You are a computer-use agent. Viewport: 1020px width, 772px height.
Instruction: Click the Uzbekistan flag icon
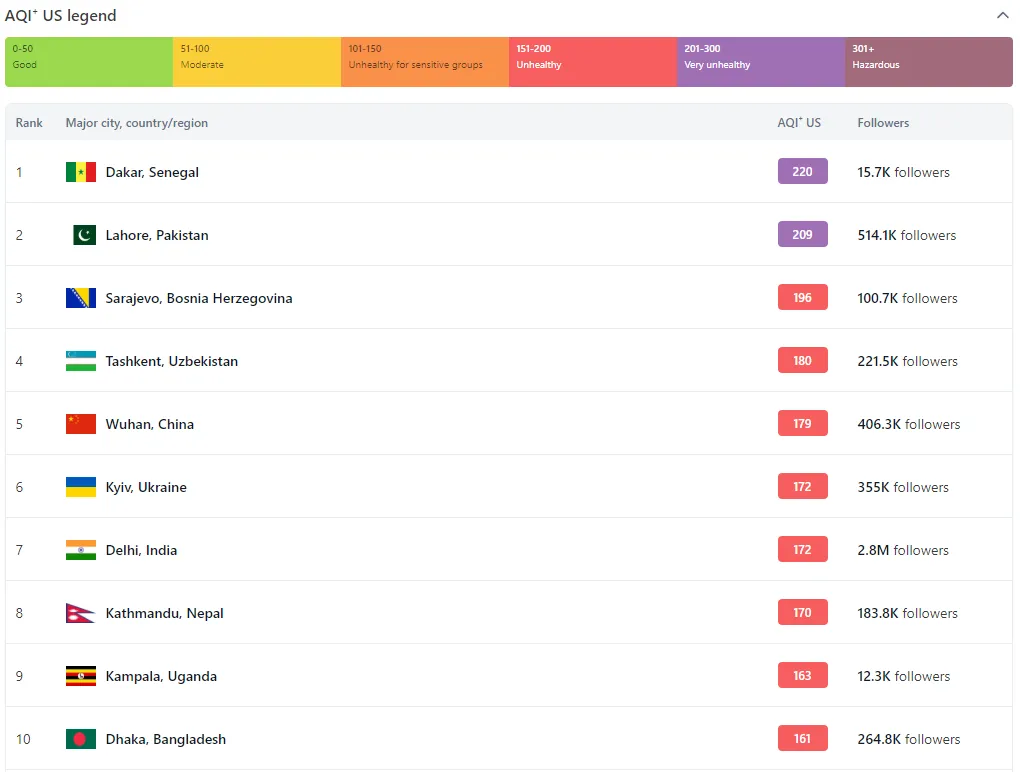(81, 361)
